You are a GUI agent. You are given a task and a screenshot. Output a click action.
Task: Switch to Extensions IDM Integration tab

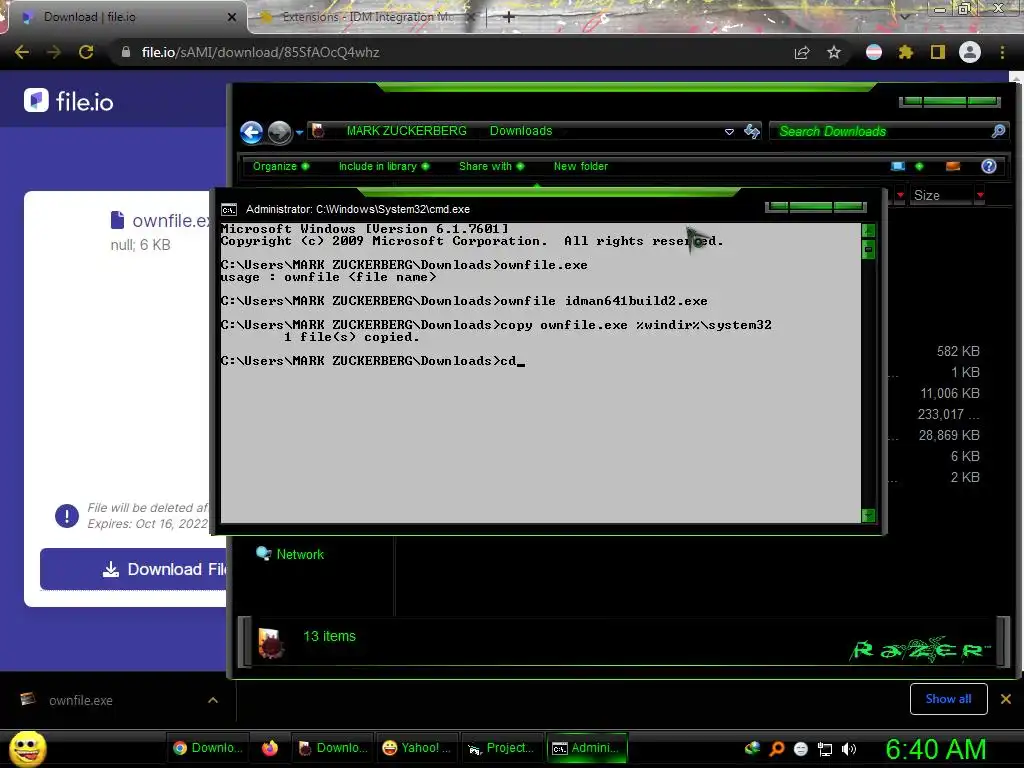point(366,17)
